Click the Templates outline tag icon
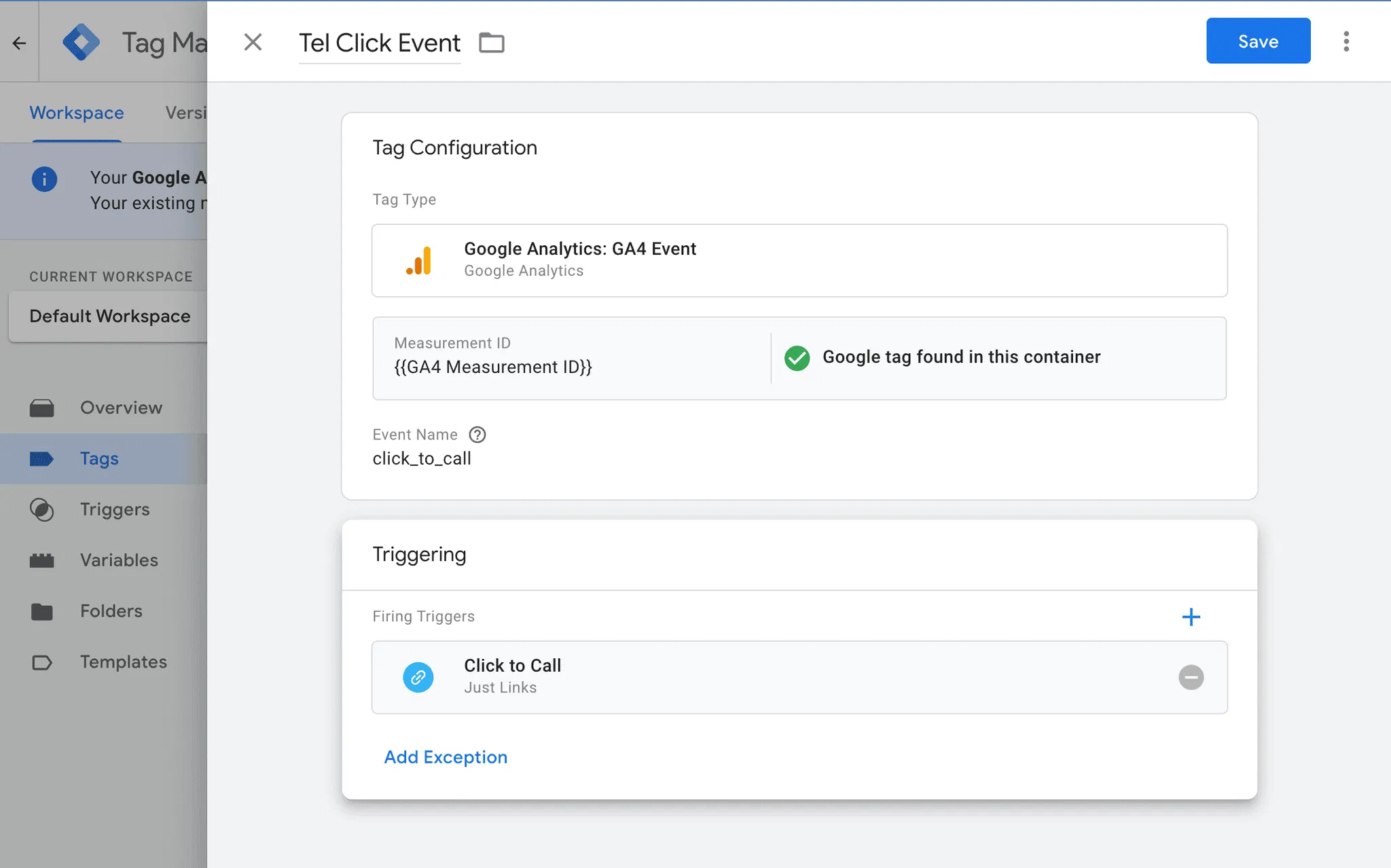1391x868 pixels. [41, 662]
